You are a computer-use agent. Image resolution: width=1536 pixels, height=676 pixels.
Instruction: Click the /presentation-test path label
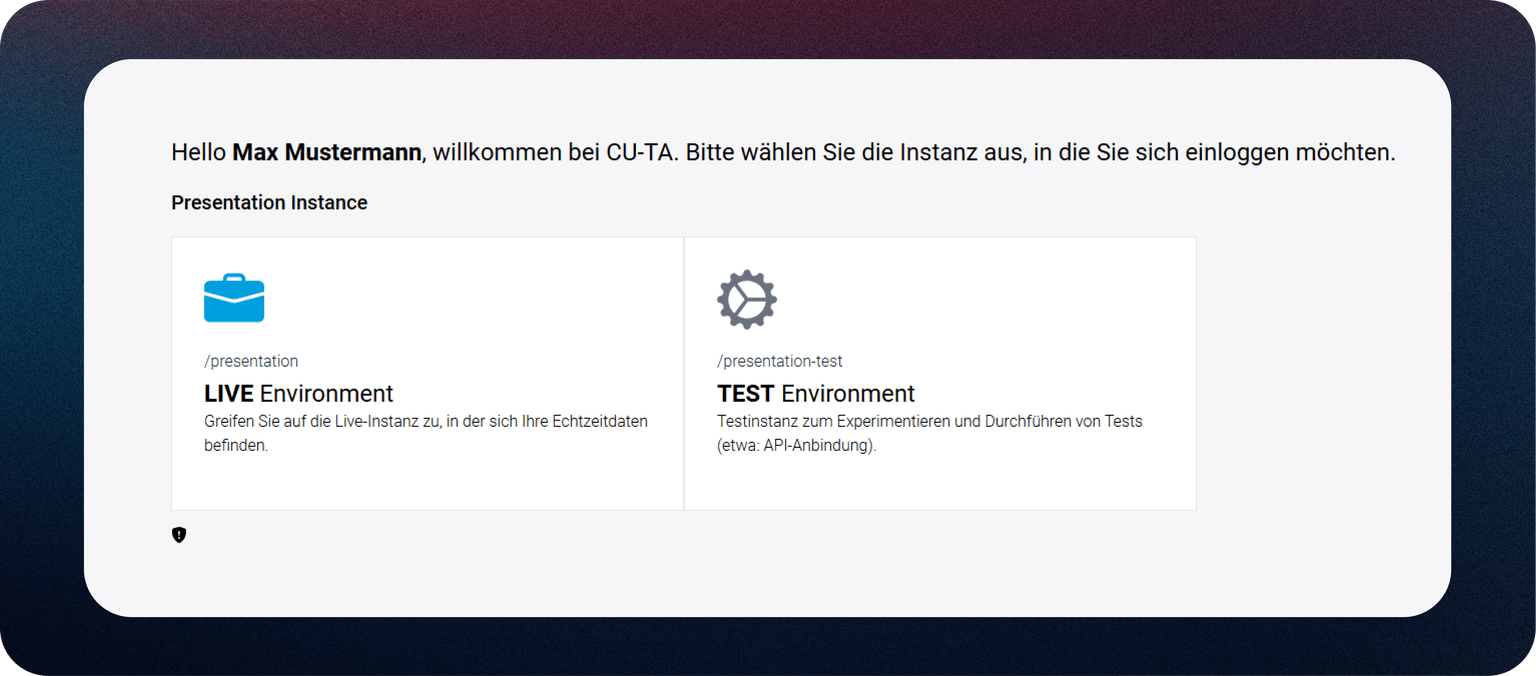click(779, 361)
